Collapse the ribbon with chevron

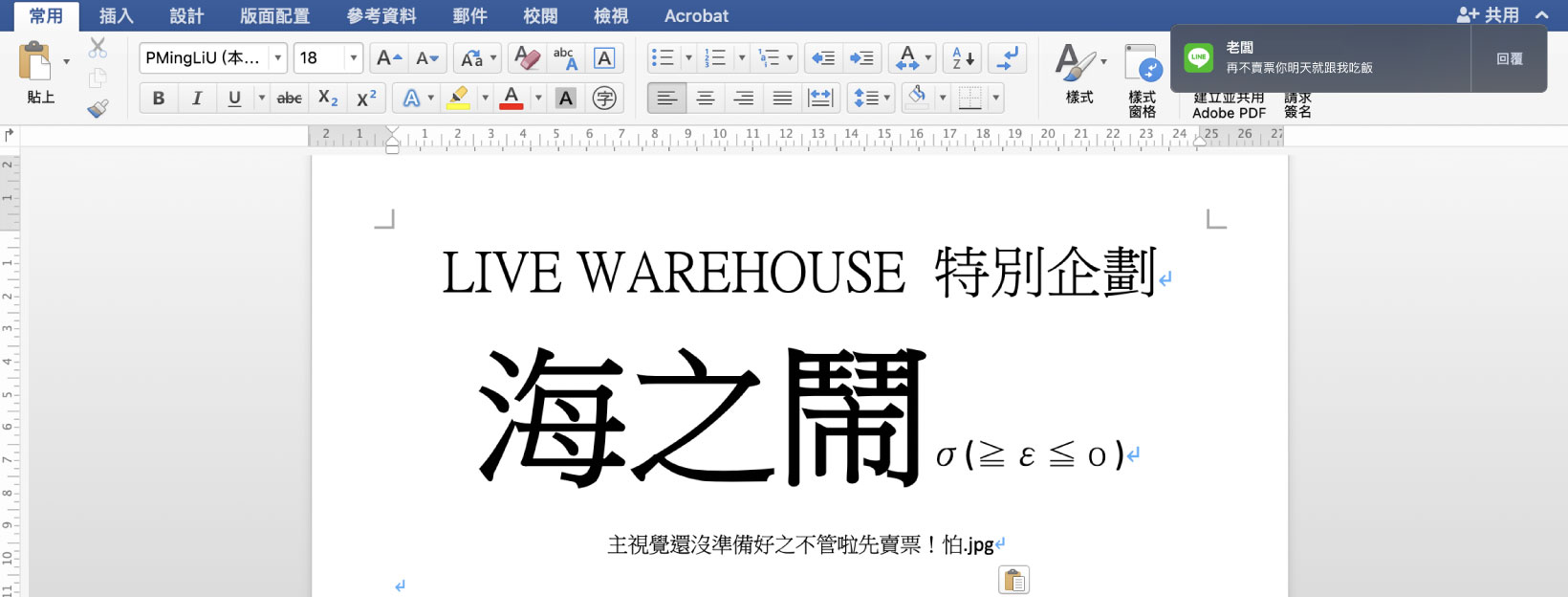(1542, 14)
